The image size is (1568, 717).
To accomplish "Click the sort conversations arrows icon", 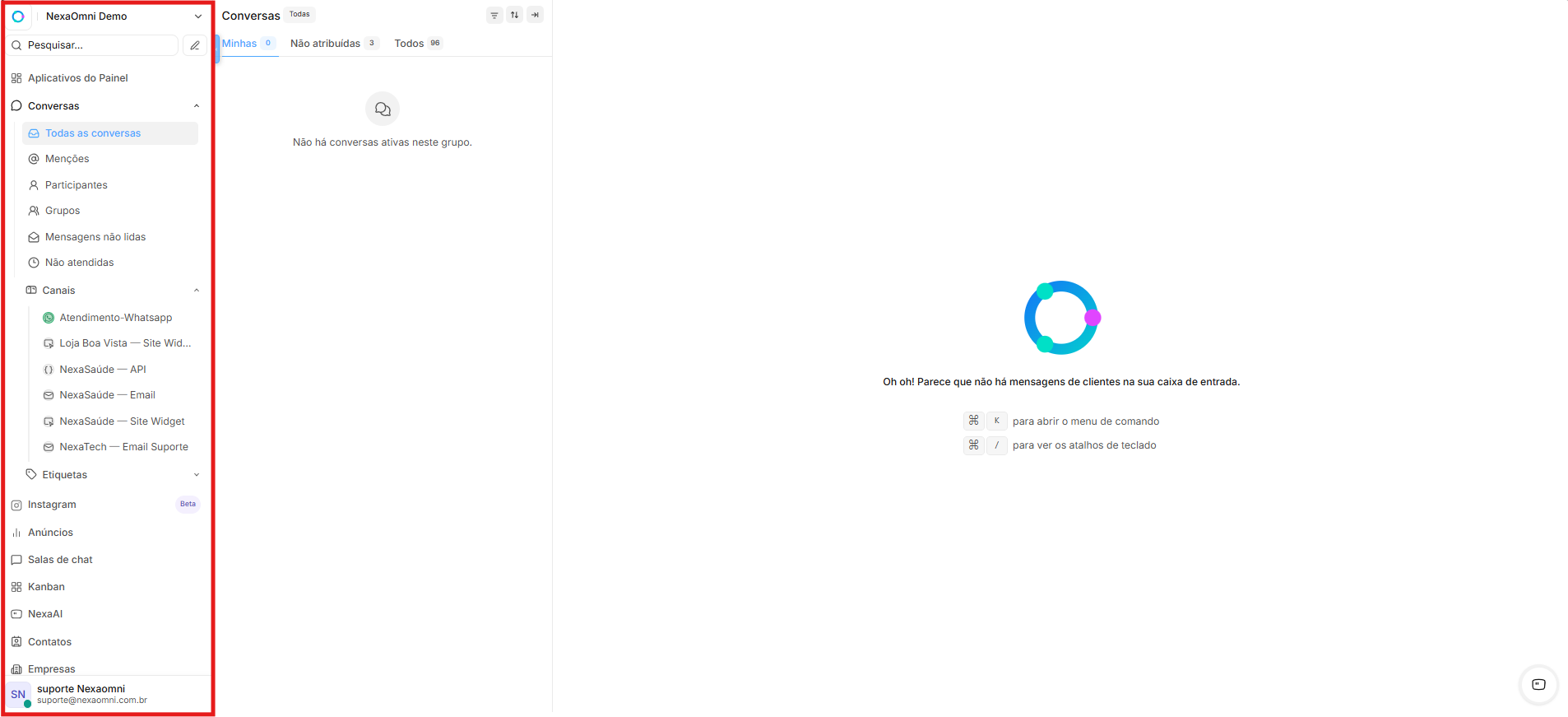I will click(x=514, y=15).
